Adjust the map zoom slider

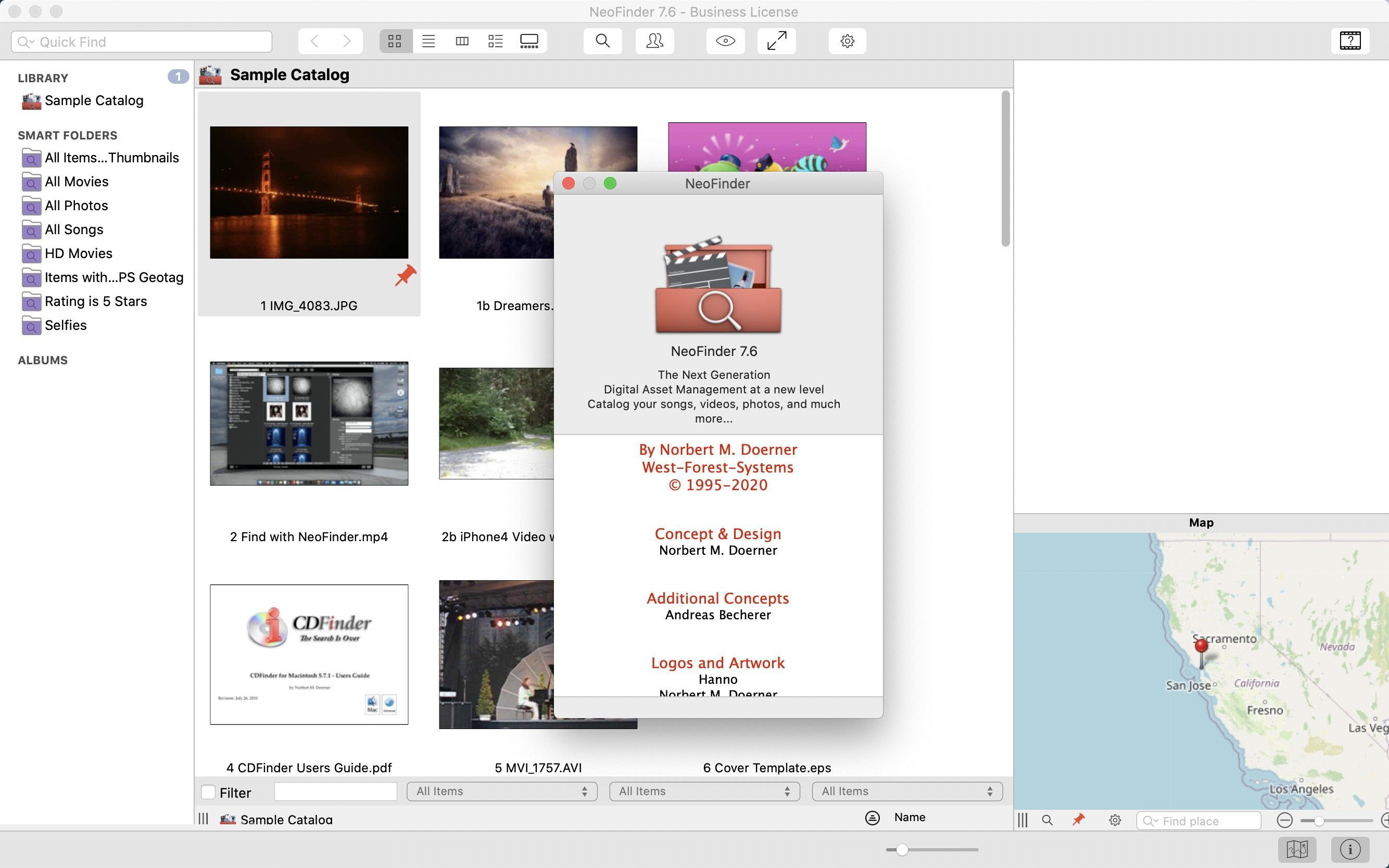pos(1319,821)
